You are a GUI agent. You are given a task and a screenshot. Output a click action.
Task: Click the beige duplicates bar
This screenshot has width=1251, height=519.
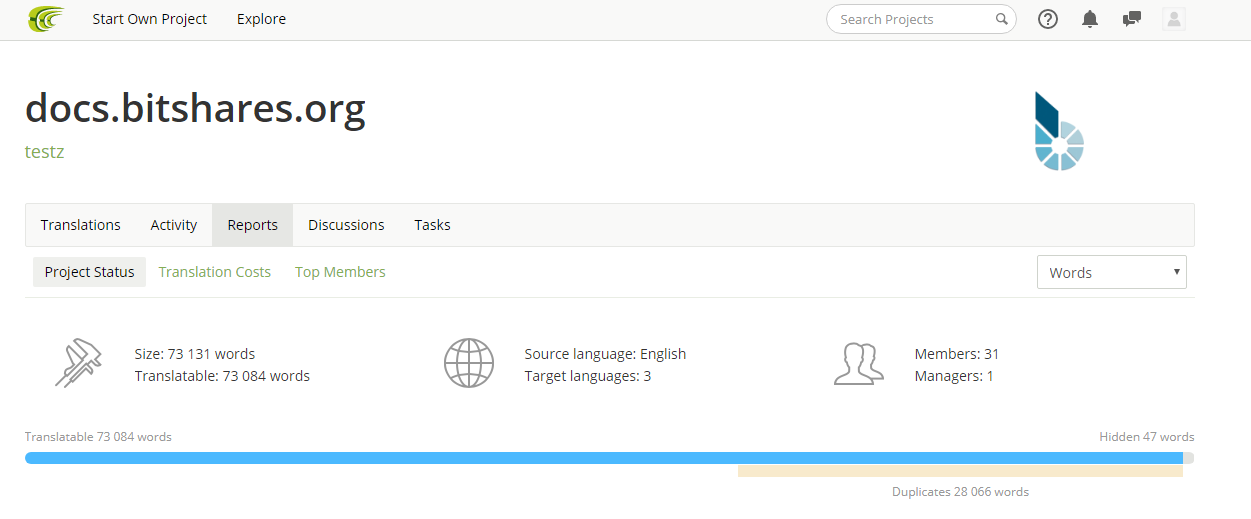pos(960,471)
